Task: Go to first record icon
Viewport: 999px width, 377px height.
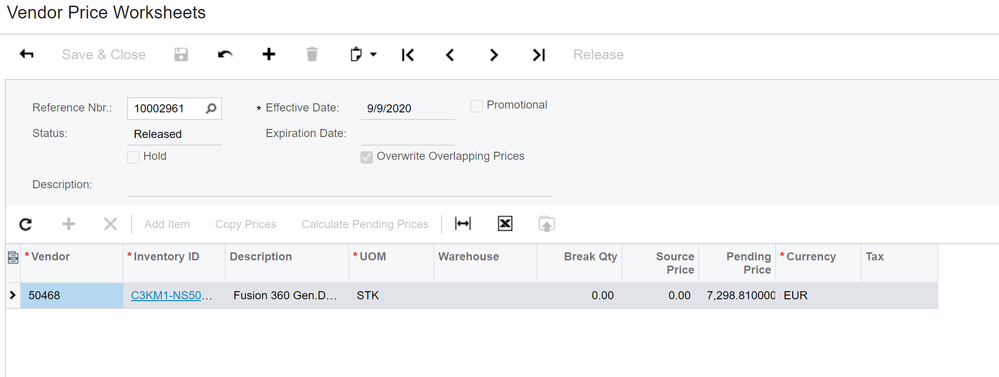Action: click(408, 55)
